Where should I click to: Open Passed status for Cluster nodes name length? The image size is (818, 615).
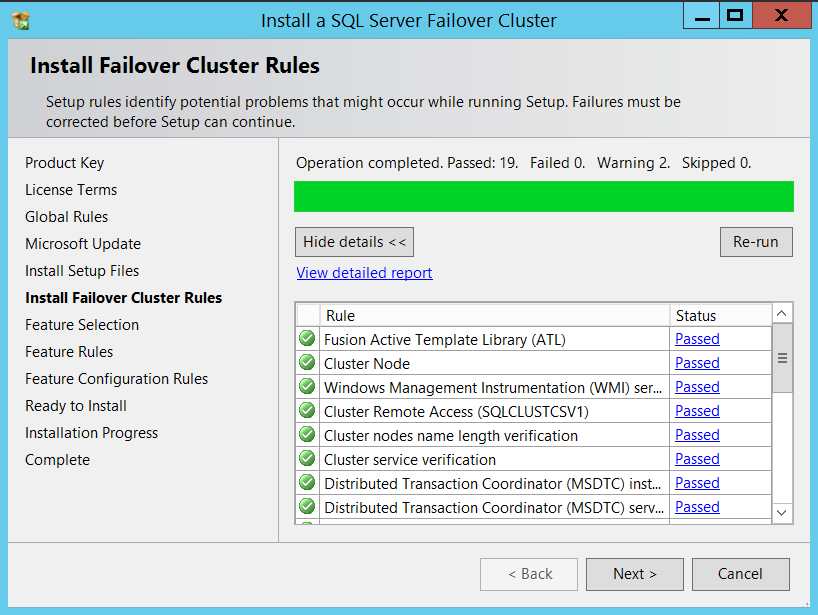(697, 435)
